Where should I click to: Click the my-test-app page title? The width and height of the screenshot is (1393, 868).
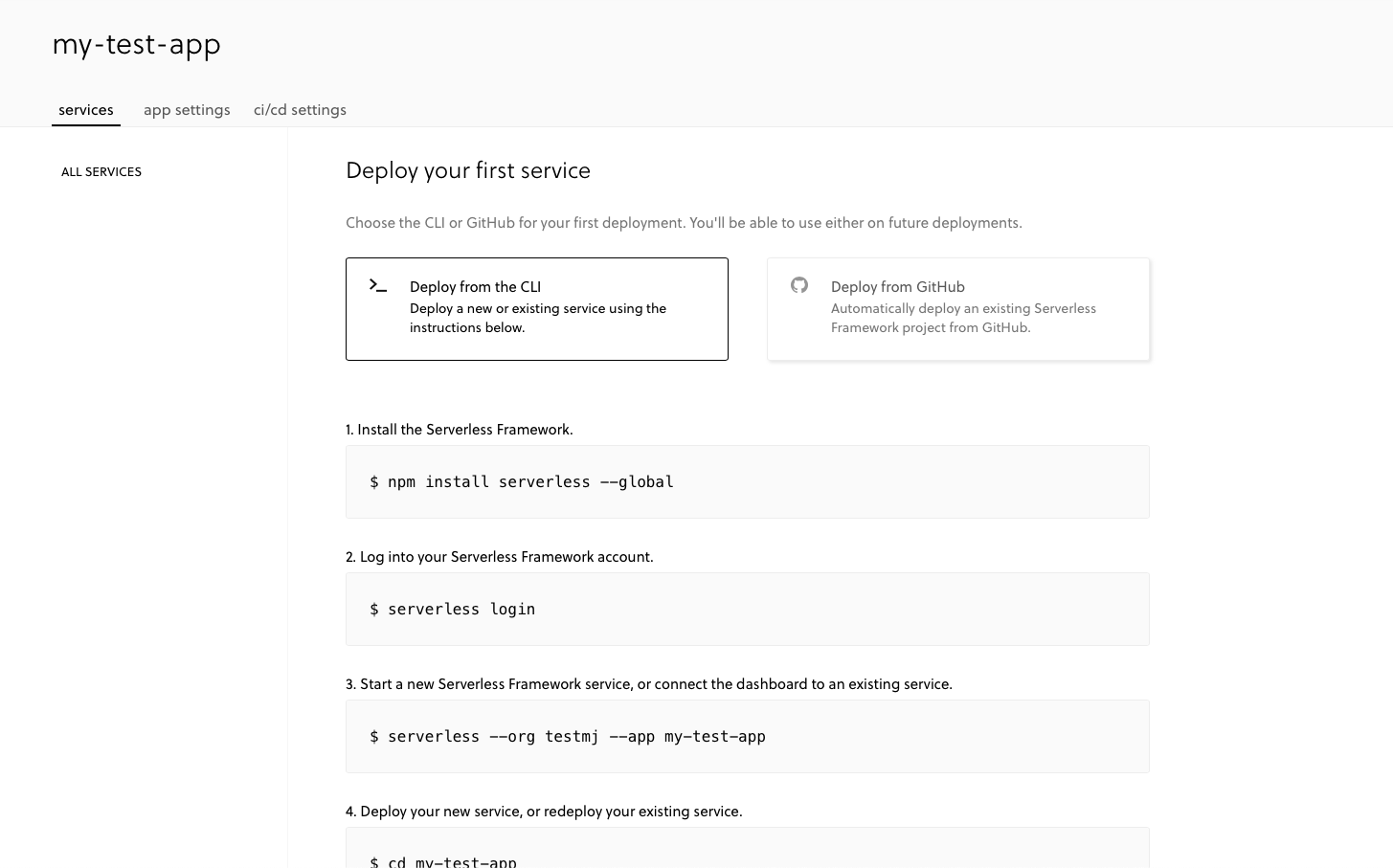[137, 45]
